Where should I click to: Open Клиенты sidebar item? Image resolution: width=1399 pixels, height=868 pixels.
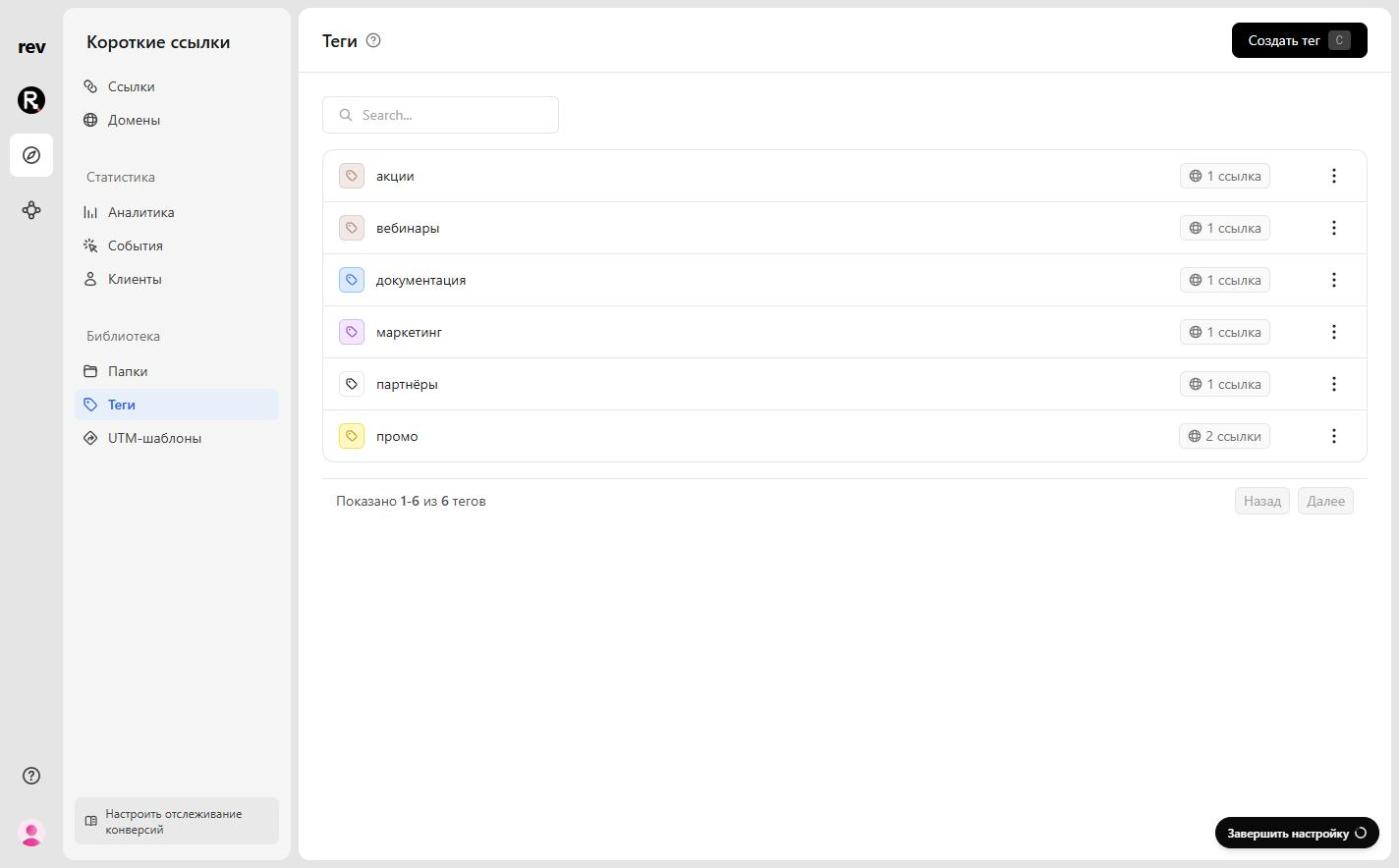(x=177, y=279)
